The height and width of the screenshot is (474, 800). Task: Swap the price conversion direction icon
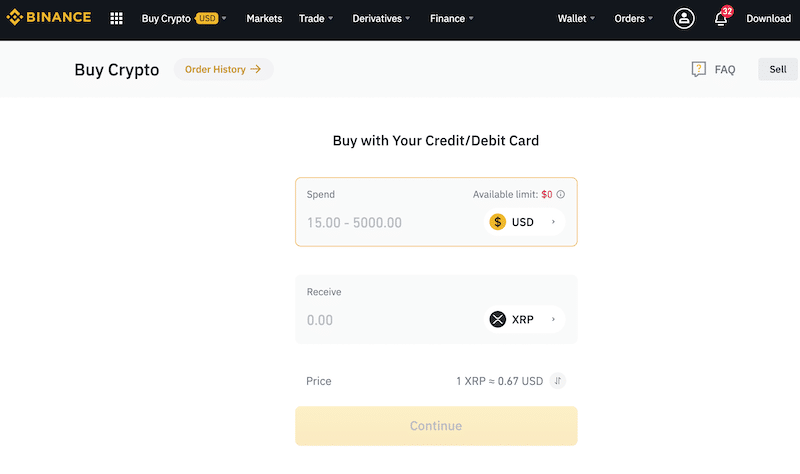tap(558, 381)
